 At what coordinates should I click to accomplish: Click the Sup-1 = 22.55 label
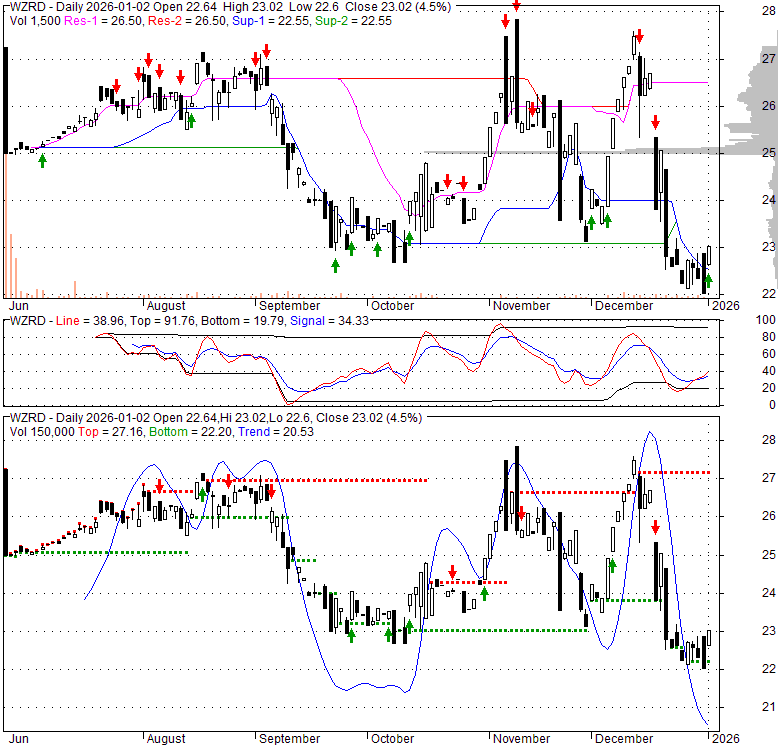271,21
